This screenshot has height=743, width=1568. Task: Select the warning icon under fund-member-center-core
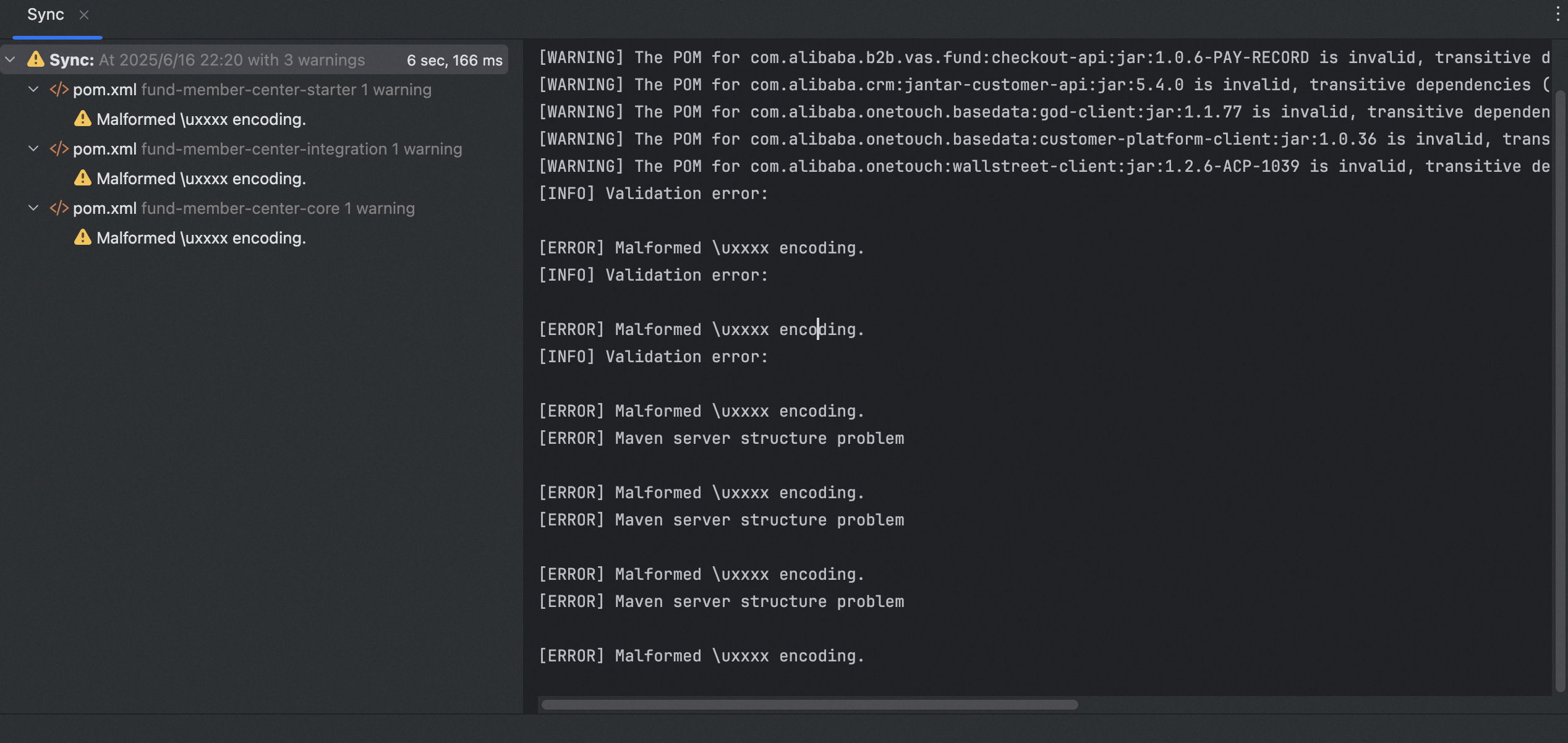coord(82,237)
